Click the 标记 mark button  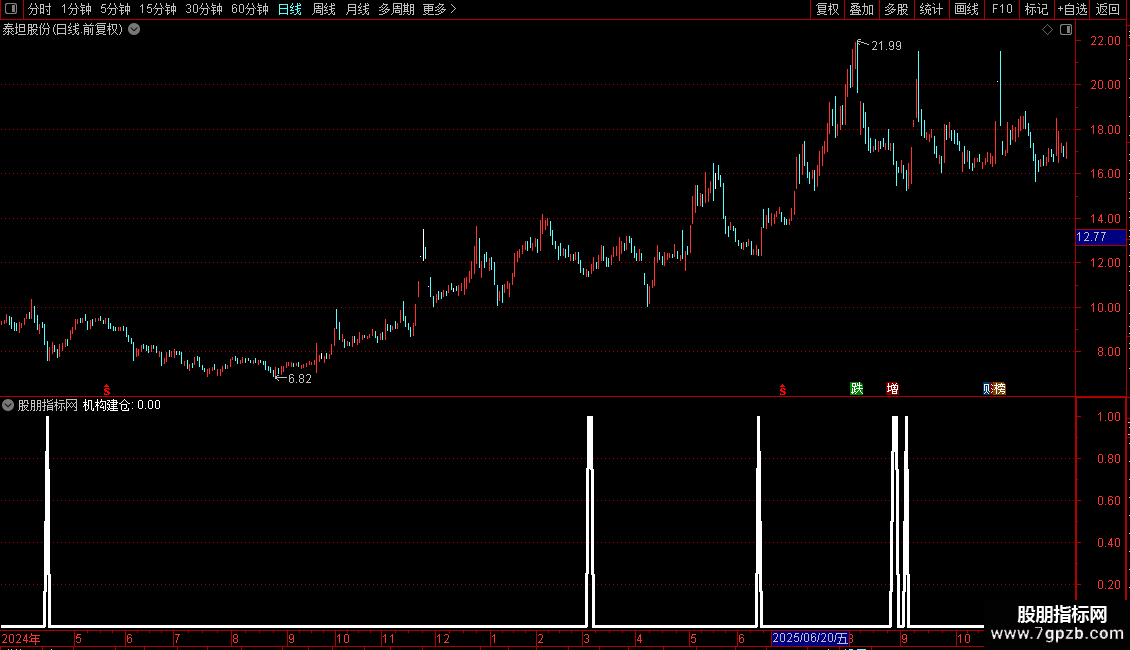click(x=1036, y=9)
